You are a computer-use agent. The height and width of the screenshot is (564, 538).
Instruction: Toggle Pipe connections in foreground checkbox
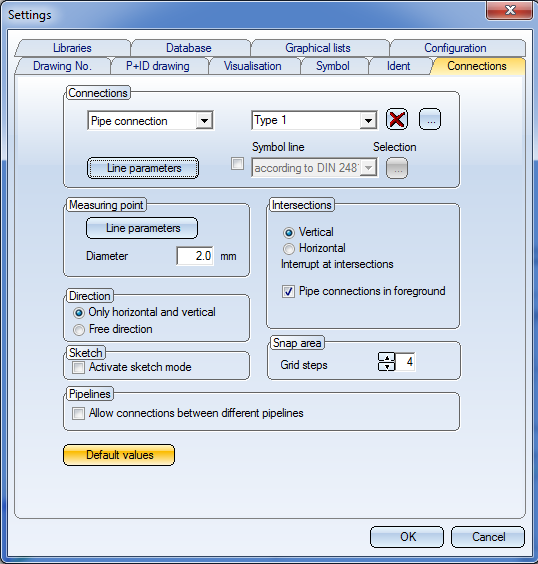[x=288, y=291]
